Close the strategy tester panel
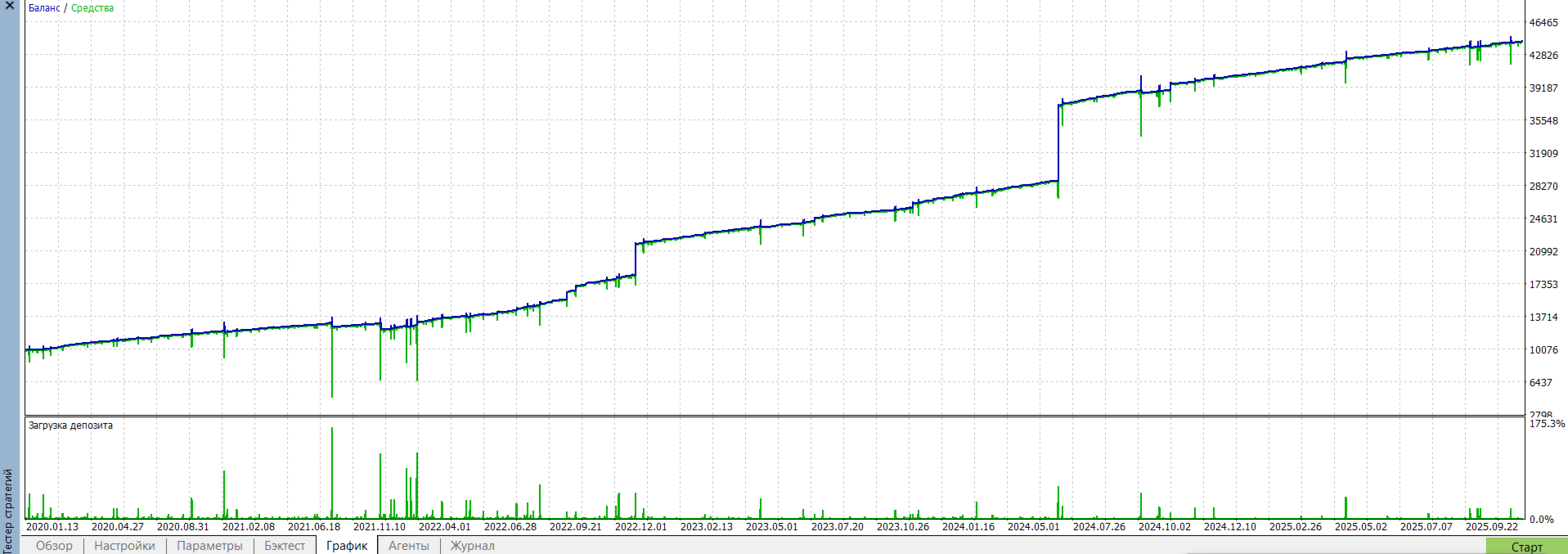The image size is (1568, 554). [10, 6]
